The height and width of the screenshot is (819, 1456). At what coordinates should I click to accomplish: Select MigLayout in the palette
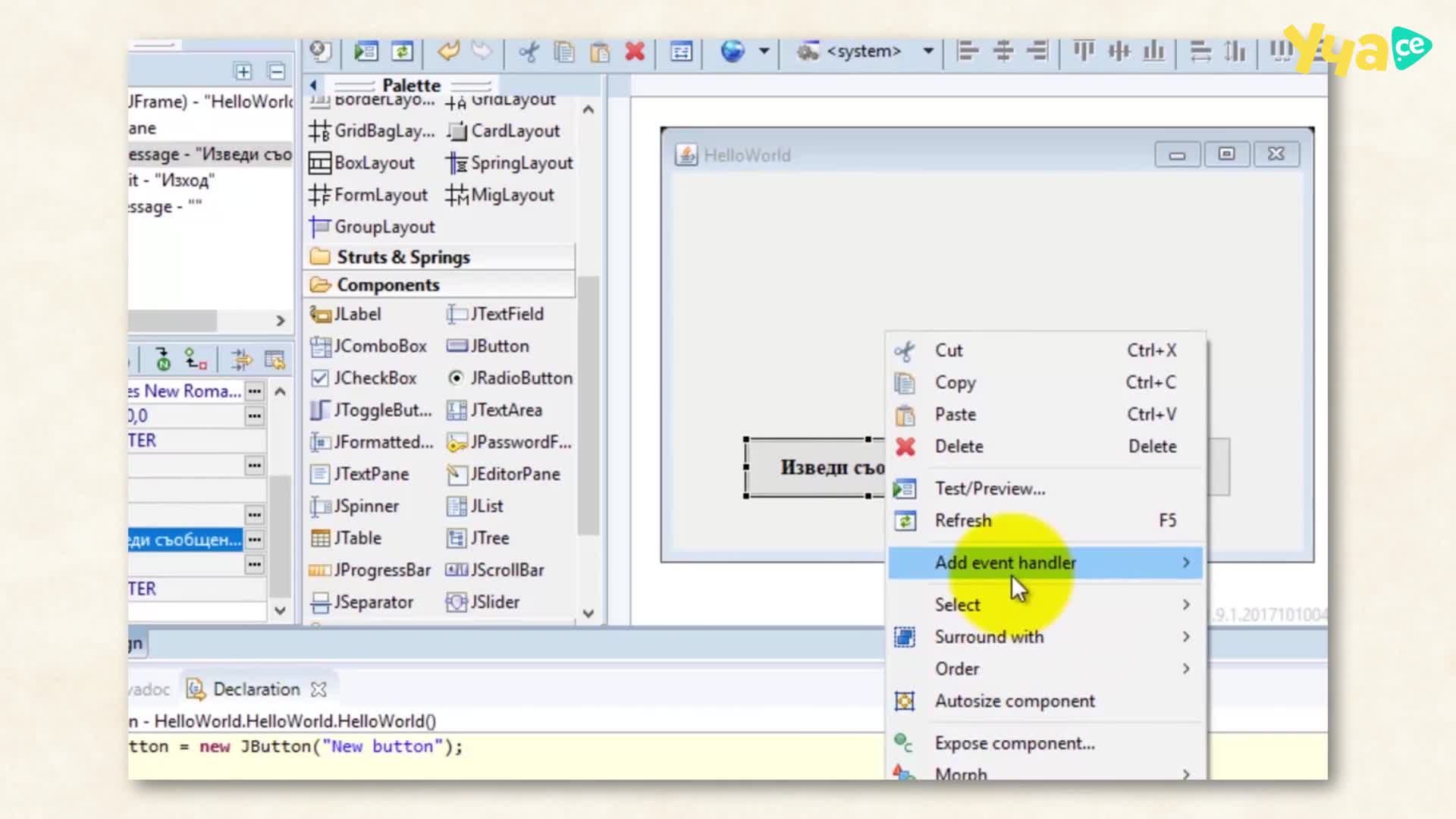(x=500, y=196)
